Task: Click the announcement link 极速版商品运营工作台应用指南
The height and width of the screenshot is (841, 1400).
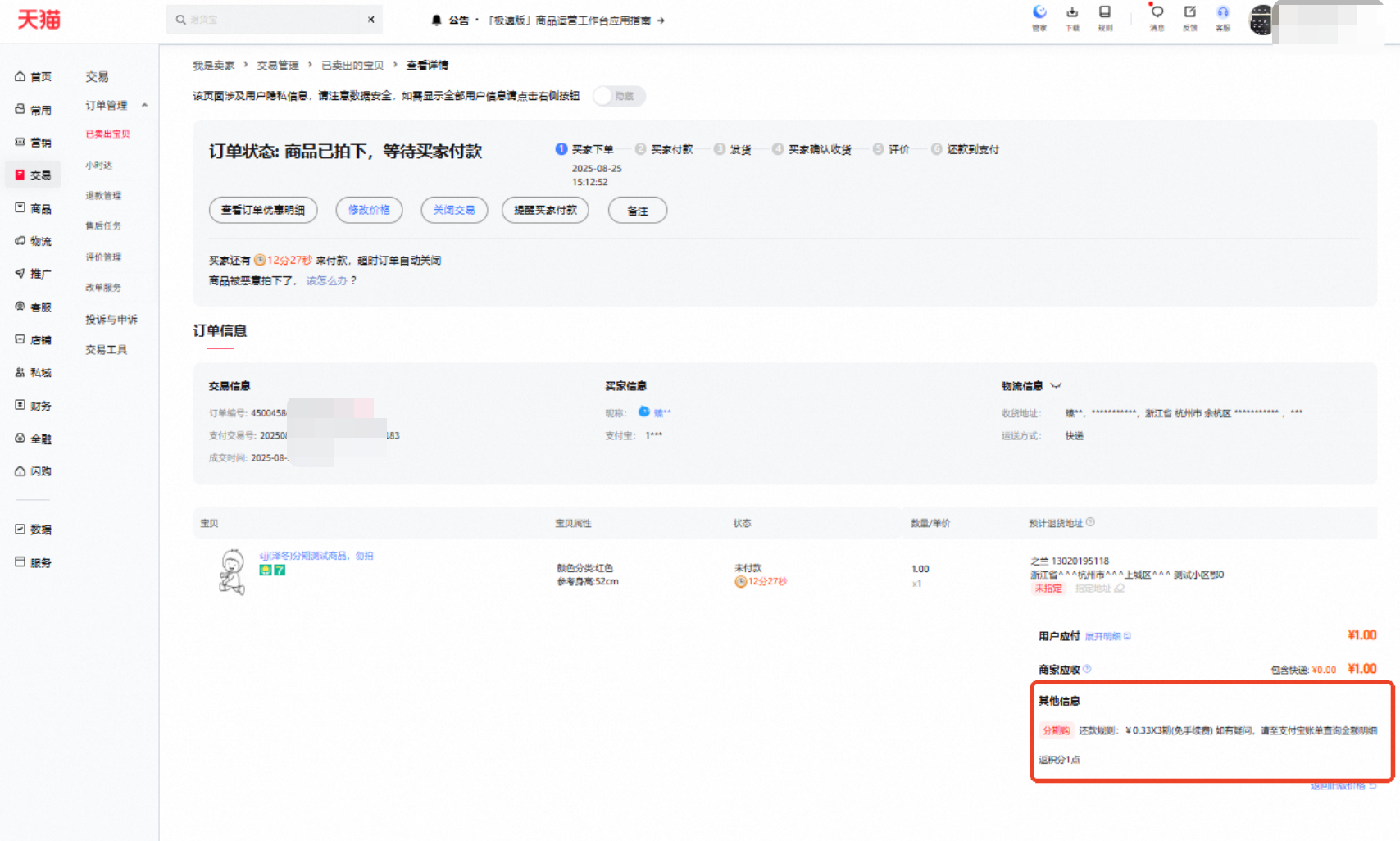Action: coord(576,20)
